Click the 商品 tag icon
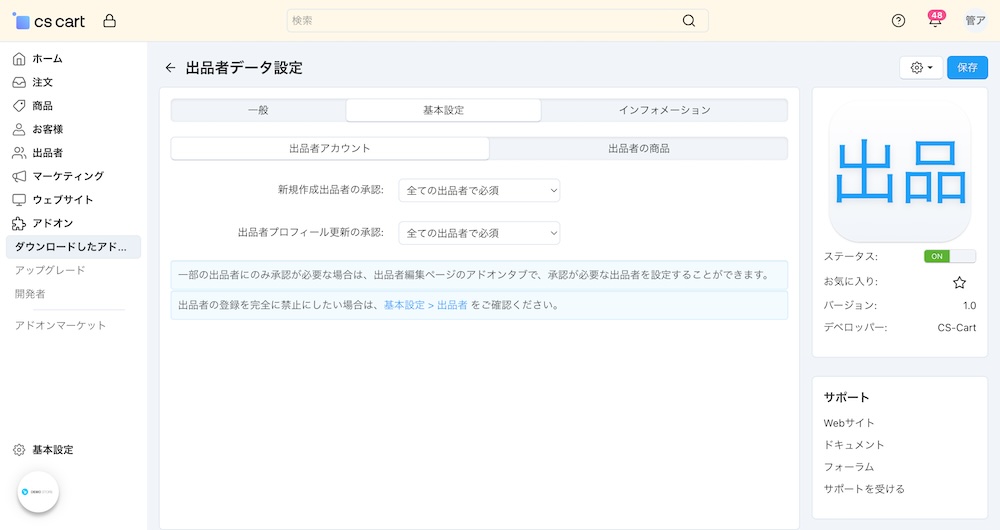Screen dimensions: 1000x530 19,106
